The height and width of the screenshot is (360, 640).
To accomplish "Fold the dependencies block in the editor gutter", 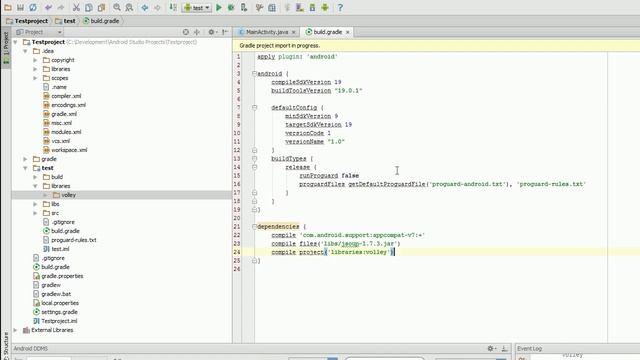I will click(x=254, y=226).
